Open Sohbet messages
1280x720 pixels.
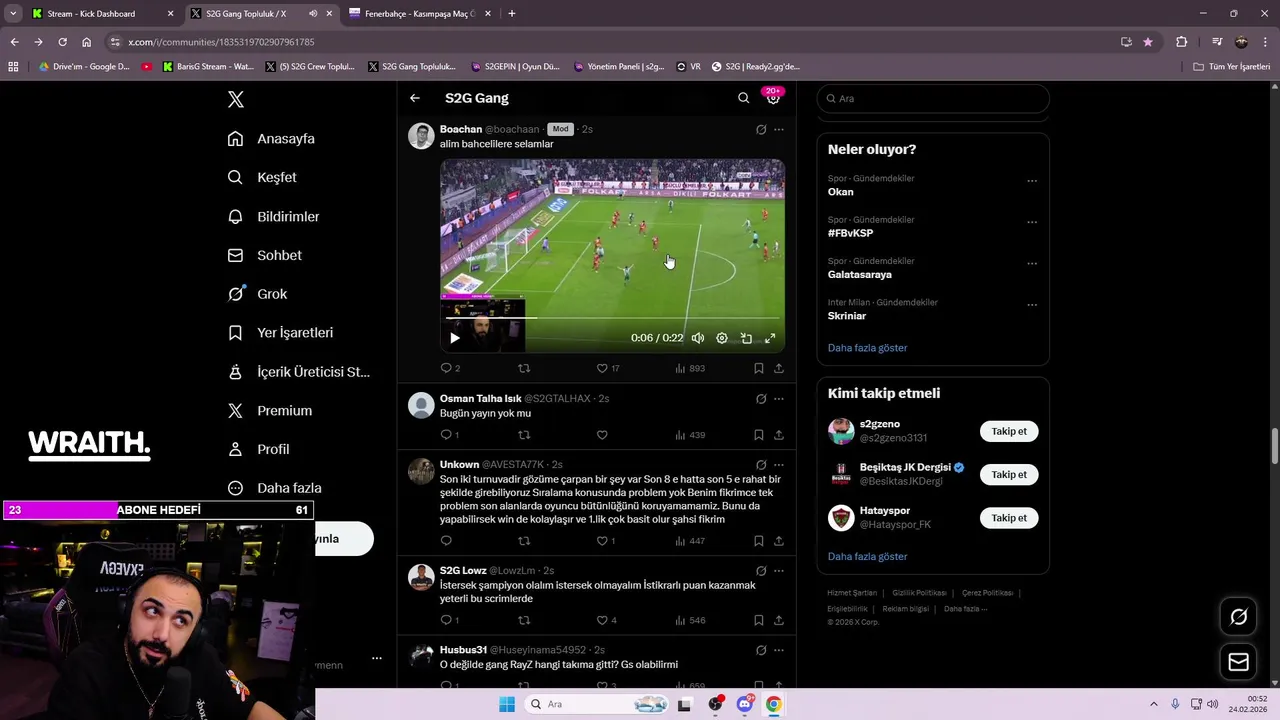coord(265,255)
